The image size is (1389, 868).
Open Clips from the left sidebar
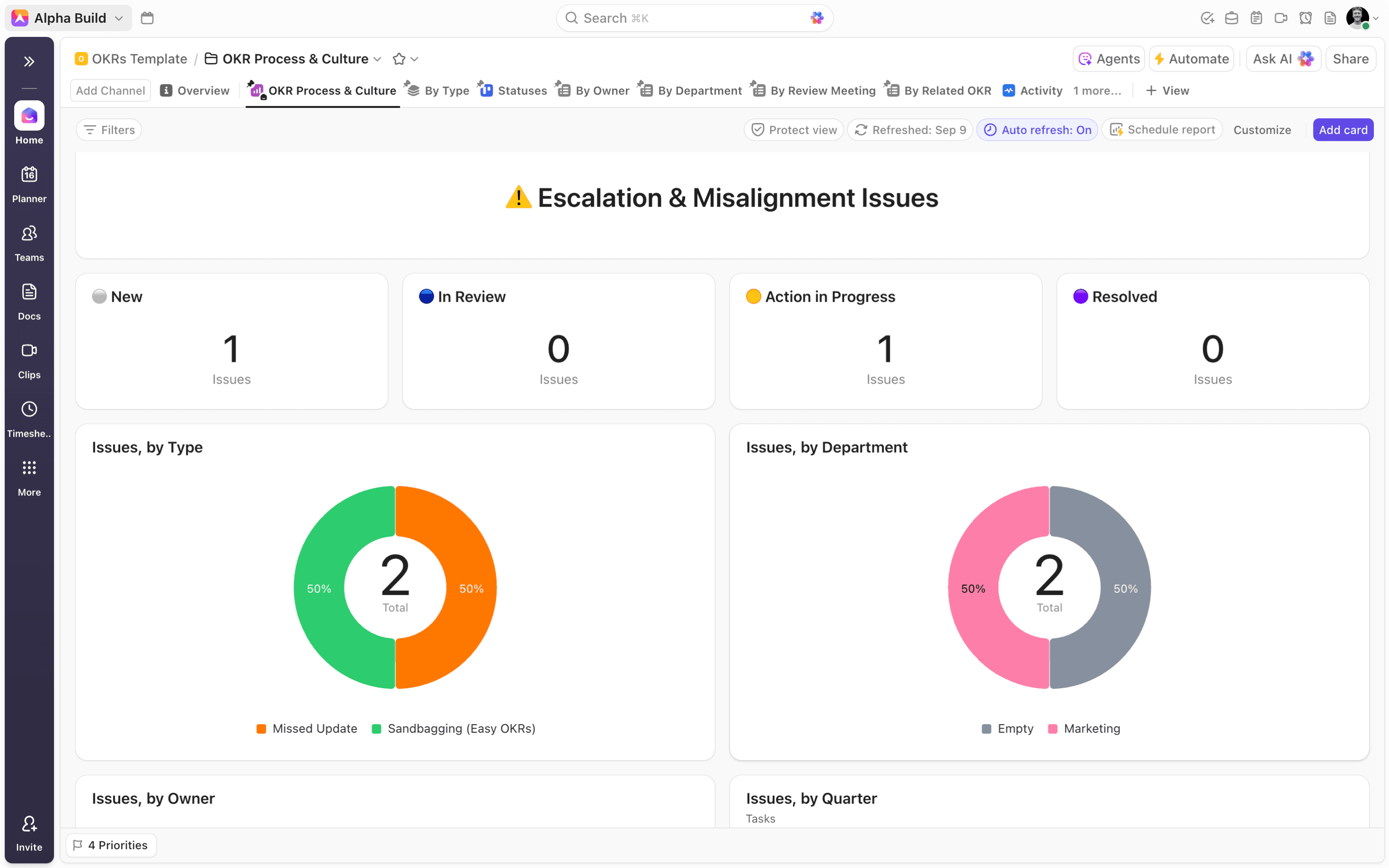(29, 360)
